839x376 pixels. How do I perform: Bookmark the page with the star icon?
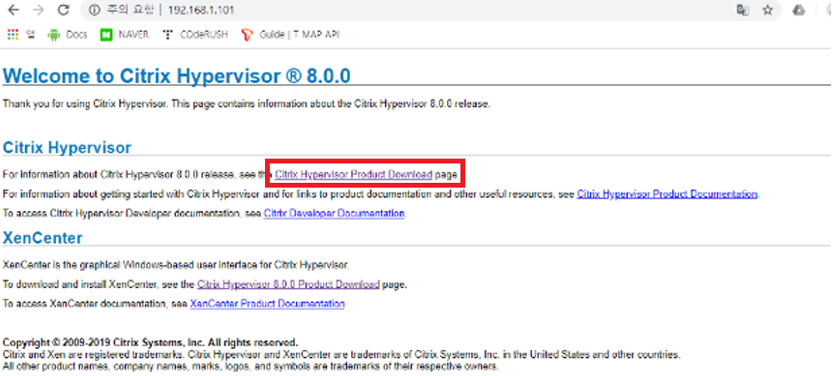point(768,10)
